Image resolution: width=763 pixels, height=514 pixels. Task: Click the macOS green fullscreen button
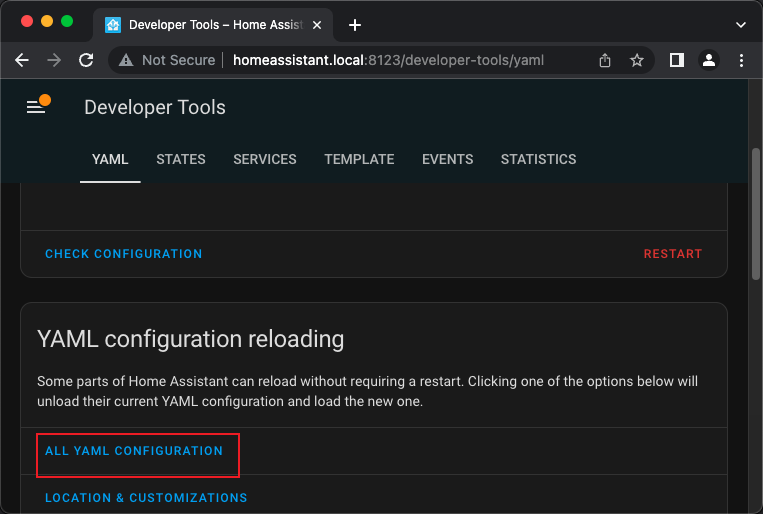[x=67, y=21]
